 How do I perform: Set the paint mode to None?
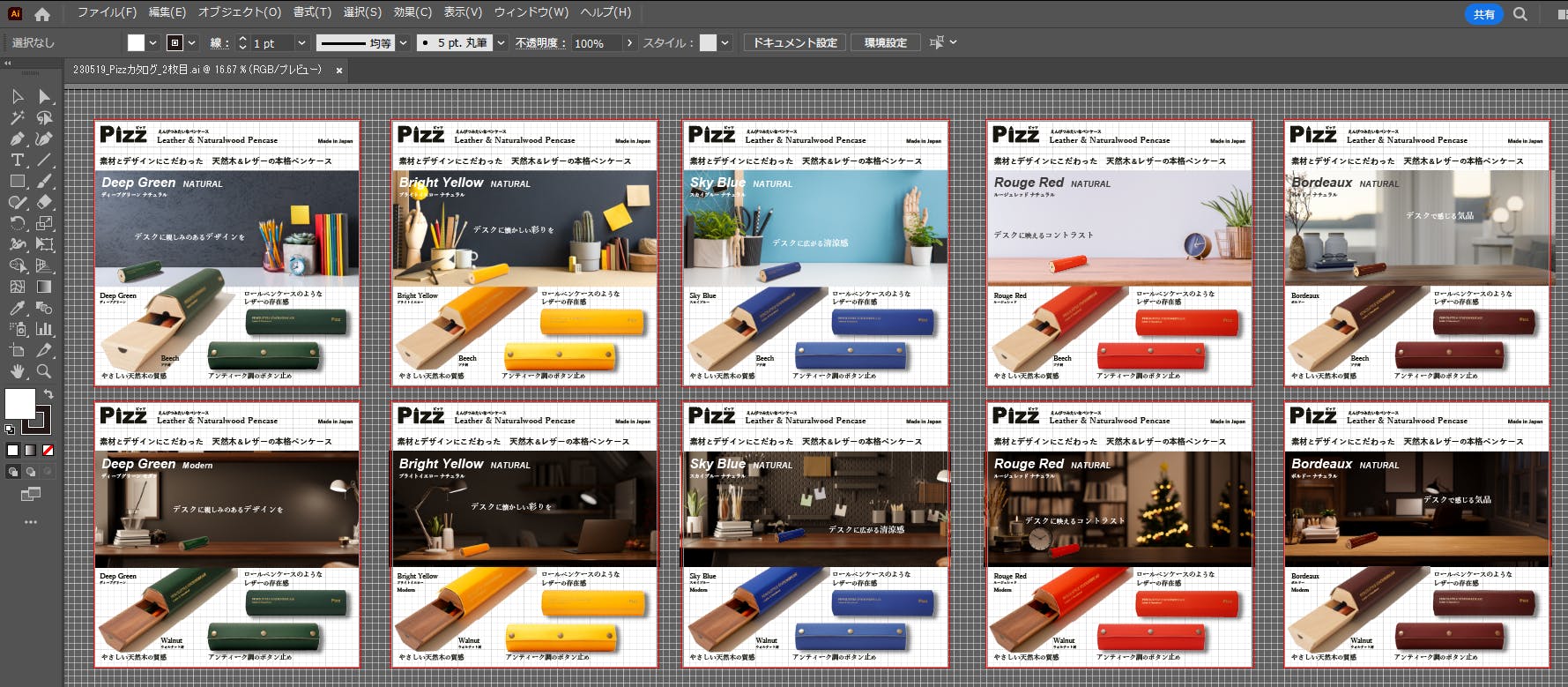pyautogui.click(x=48, y=450)
